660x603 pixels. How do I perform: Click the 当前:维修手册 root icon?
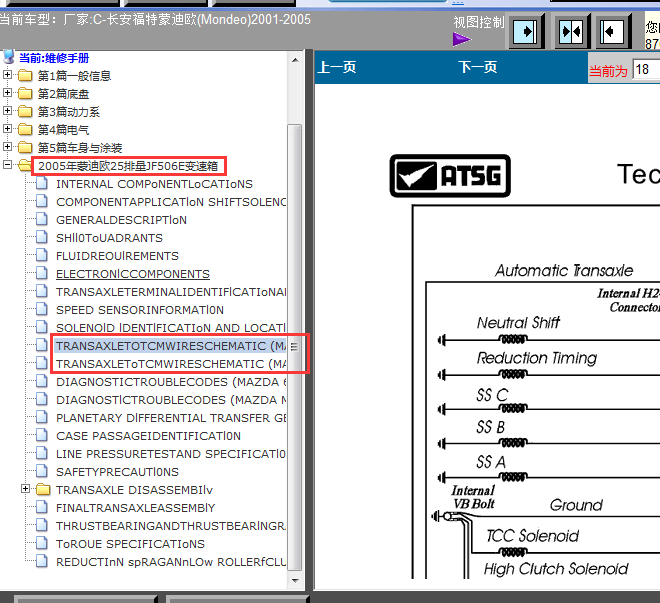9,57
